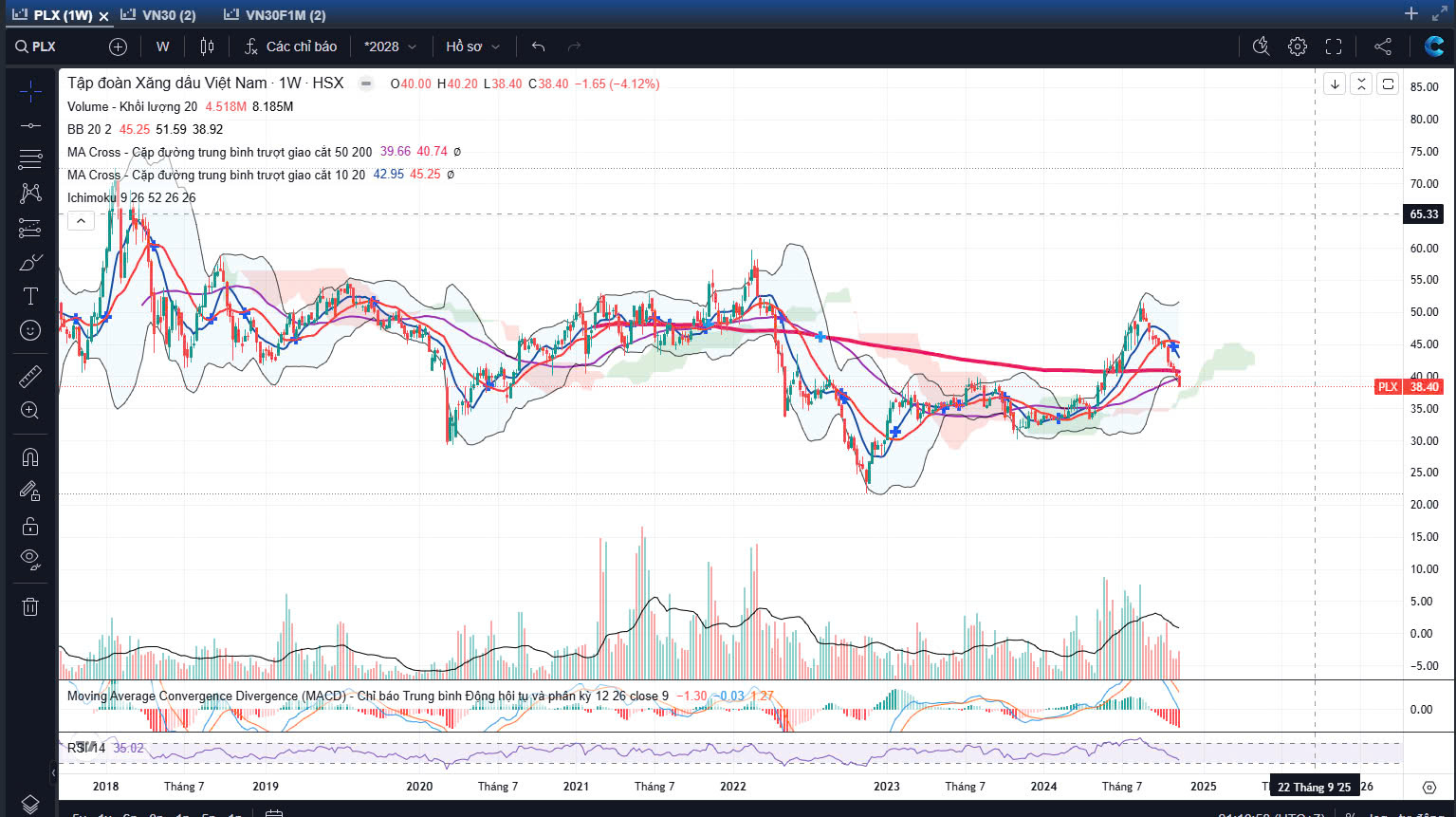Select the MACD indicator legend
This screenshot has height=817, width=1456.
pos(367,696)
